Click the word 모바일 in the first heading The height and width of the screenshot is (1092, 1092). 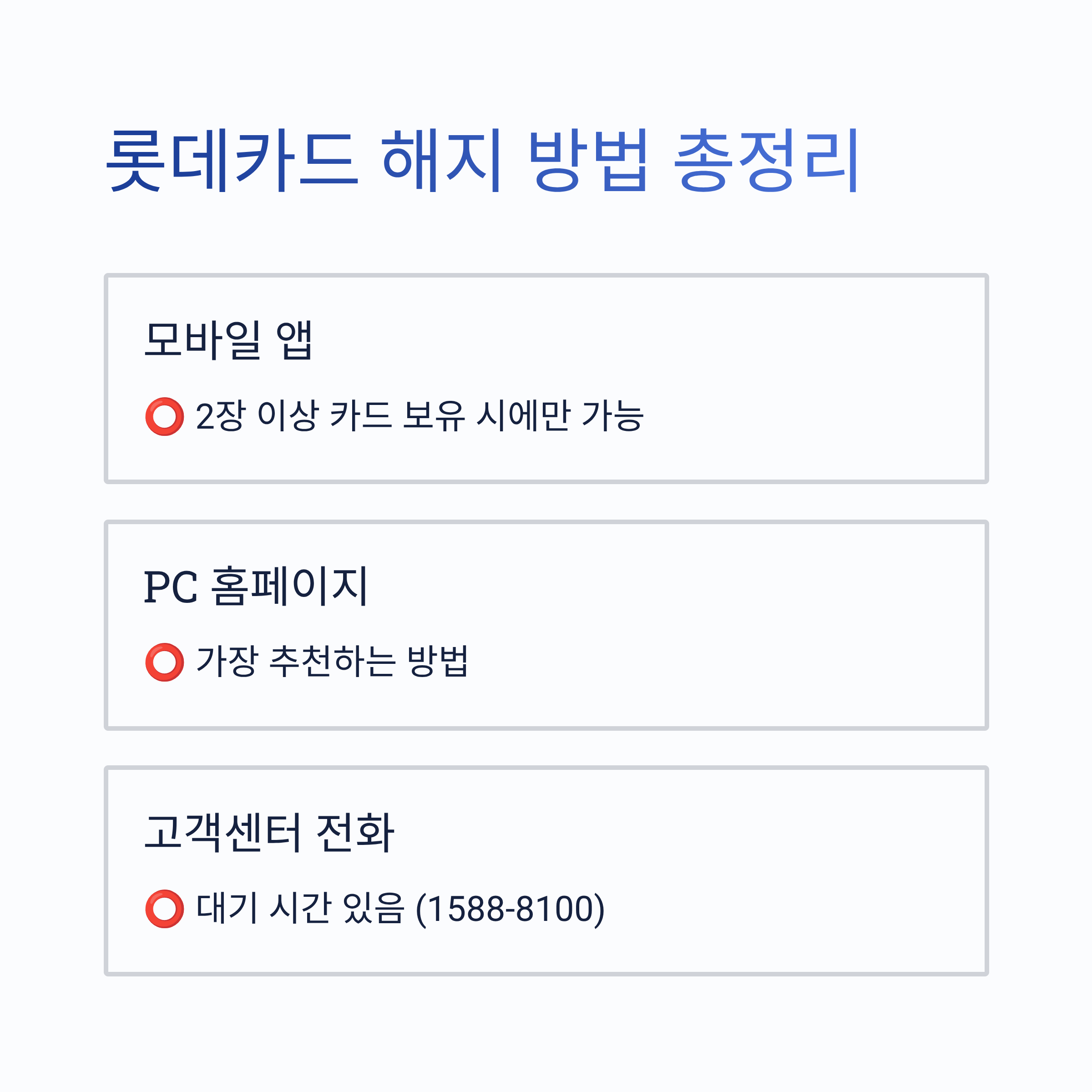coord(203,340)
